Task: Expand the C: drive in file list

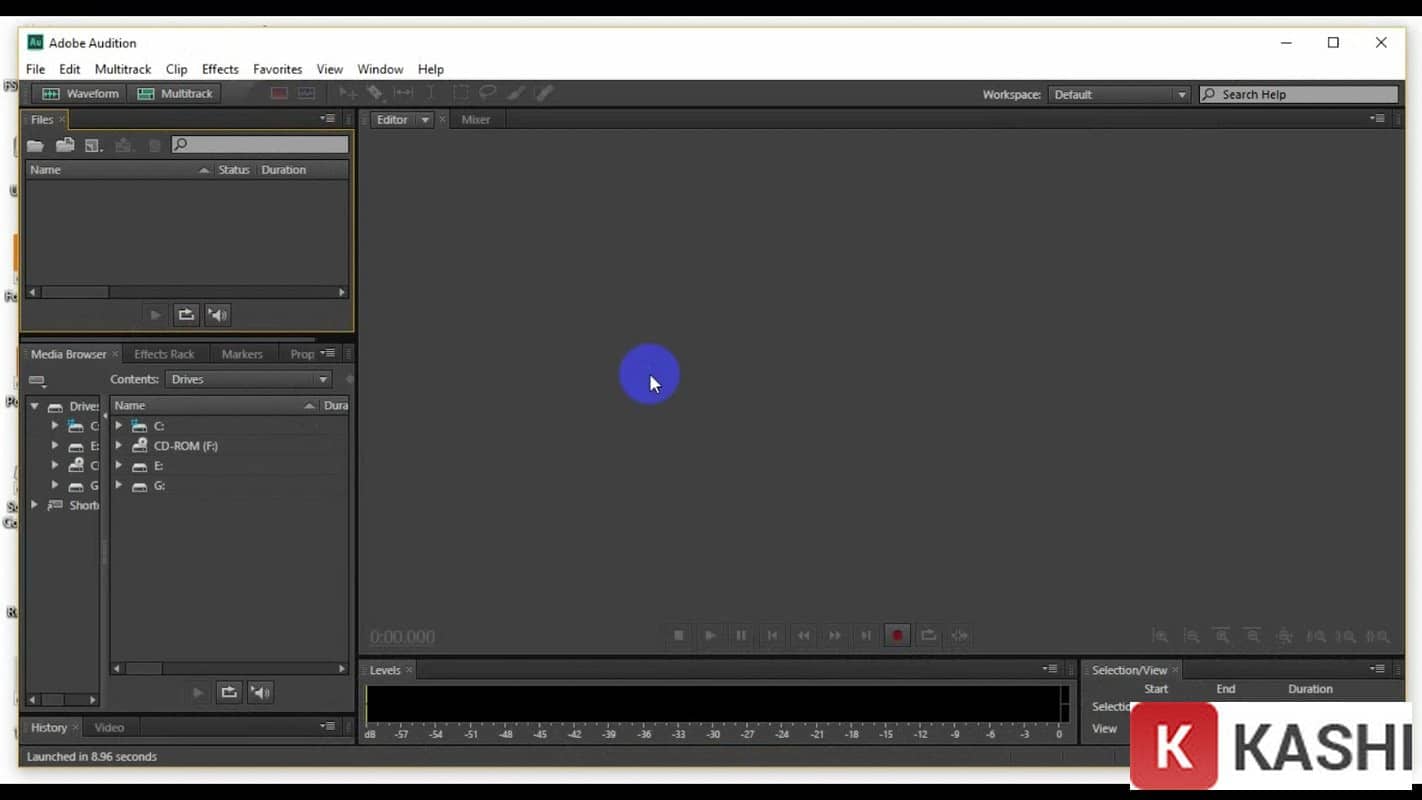Action: (119, 426)
